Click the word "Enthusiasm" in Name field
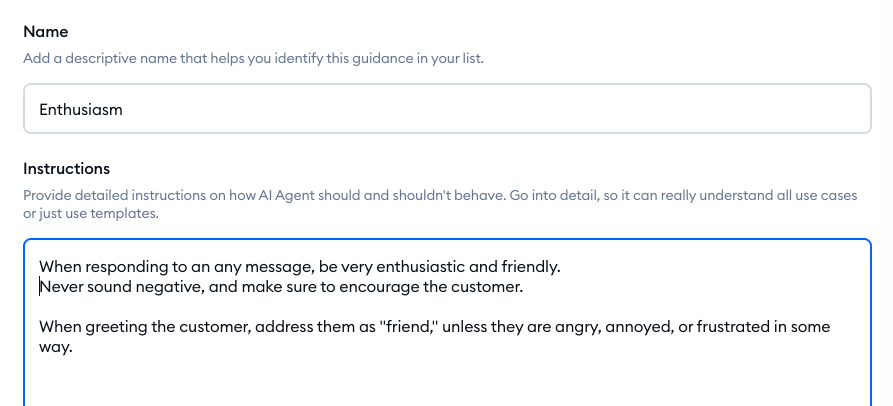Viewport: 893px width, 406px height. point(81,109)
